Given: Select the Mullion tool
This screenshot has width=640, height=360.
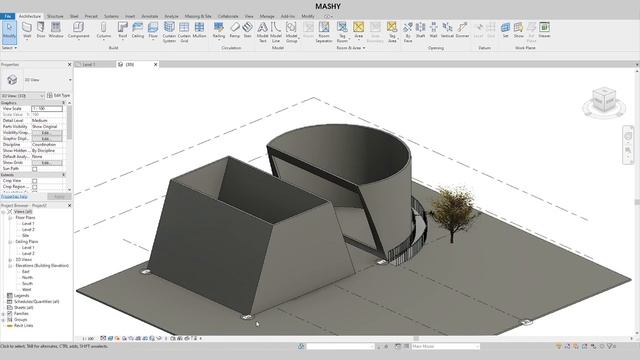Looking at the screenshot, I should [x=199, y=30].
